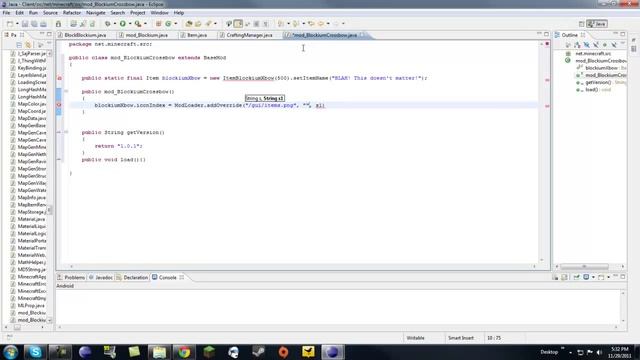Open the Declaration tab
640x360 pixels.
132,278
